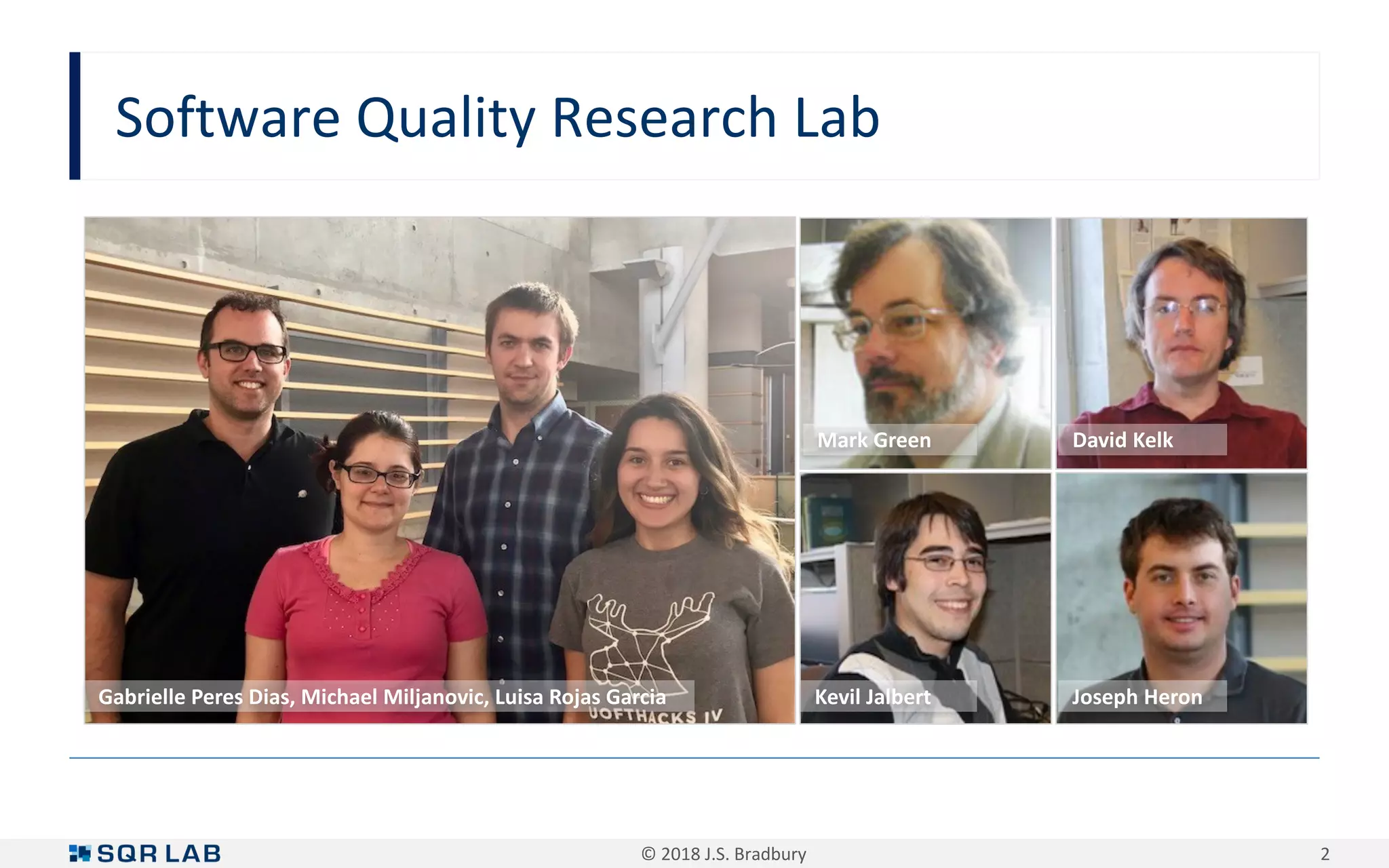This screenshot has width=1389, height=868.
Task: Click the David Kelk name label
Action: [x=1122, y=440]
